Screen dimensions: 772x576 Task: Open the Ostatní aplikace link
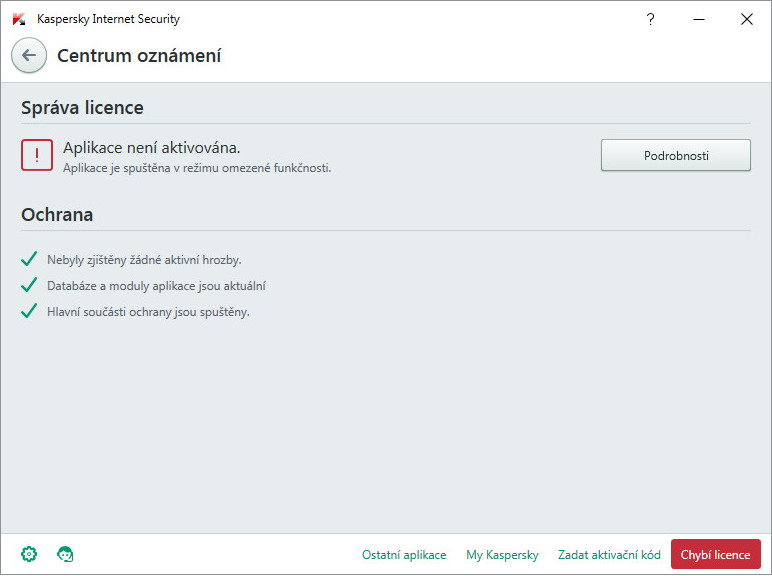pos(404,555)
